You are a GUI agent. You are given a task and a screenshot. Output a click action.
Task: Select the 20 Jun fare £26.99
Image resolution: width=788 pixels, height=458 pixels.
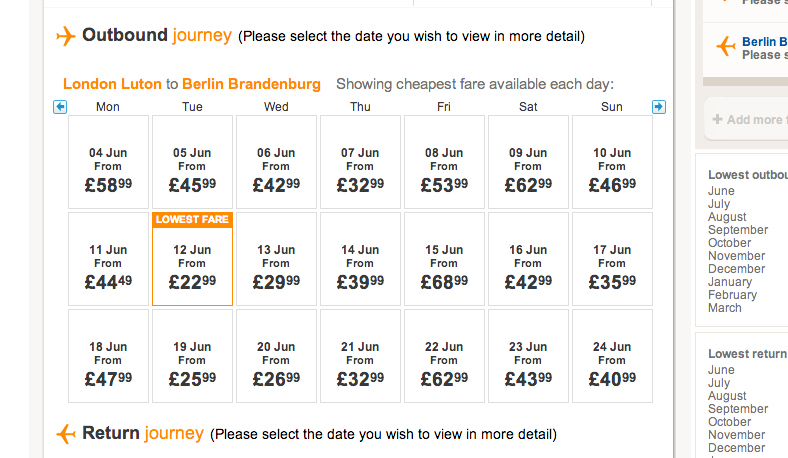276,362
